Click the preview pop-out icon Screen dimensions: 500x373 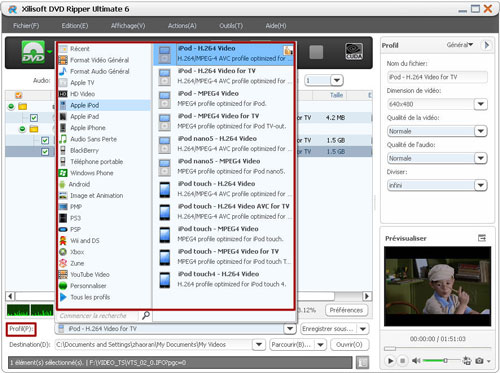(482, 238)
